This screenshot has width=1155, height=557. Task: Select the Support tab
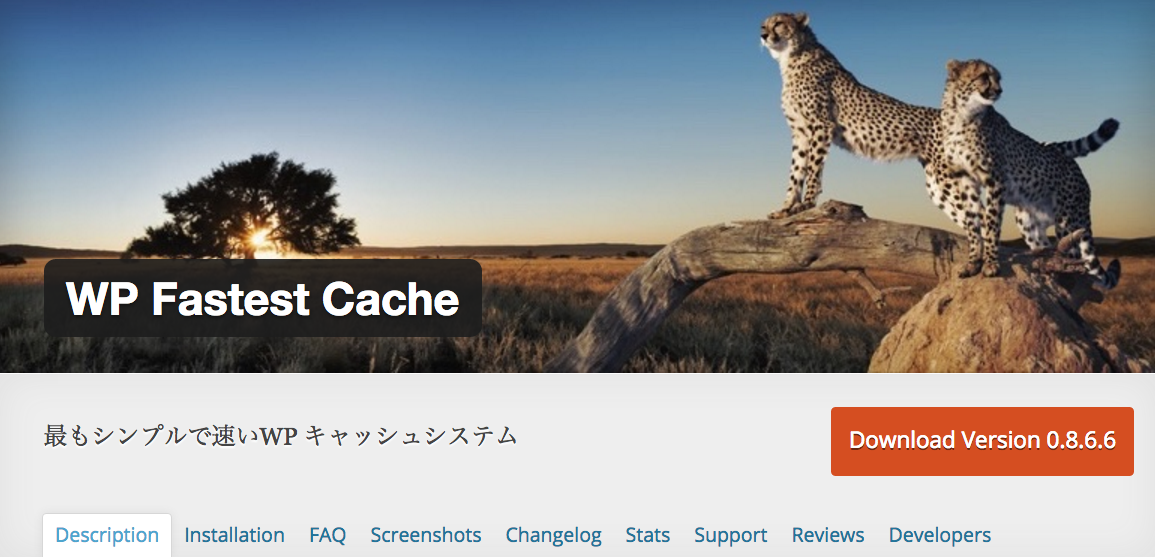pos(731,535)
